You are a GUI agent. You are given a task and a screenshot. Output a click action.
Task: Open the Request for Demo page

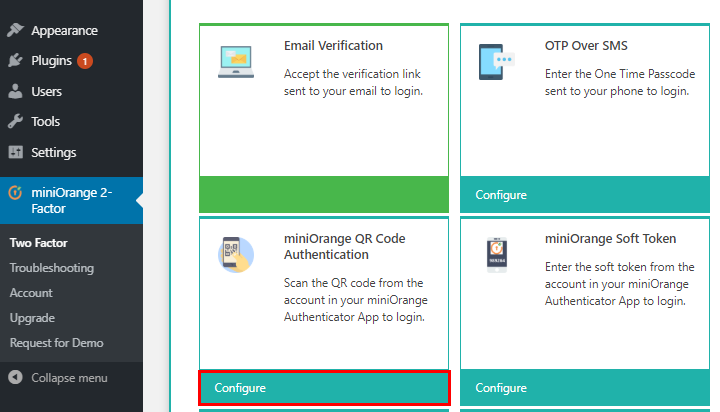pyautogui.click(x=56, y=343)
